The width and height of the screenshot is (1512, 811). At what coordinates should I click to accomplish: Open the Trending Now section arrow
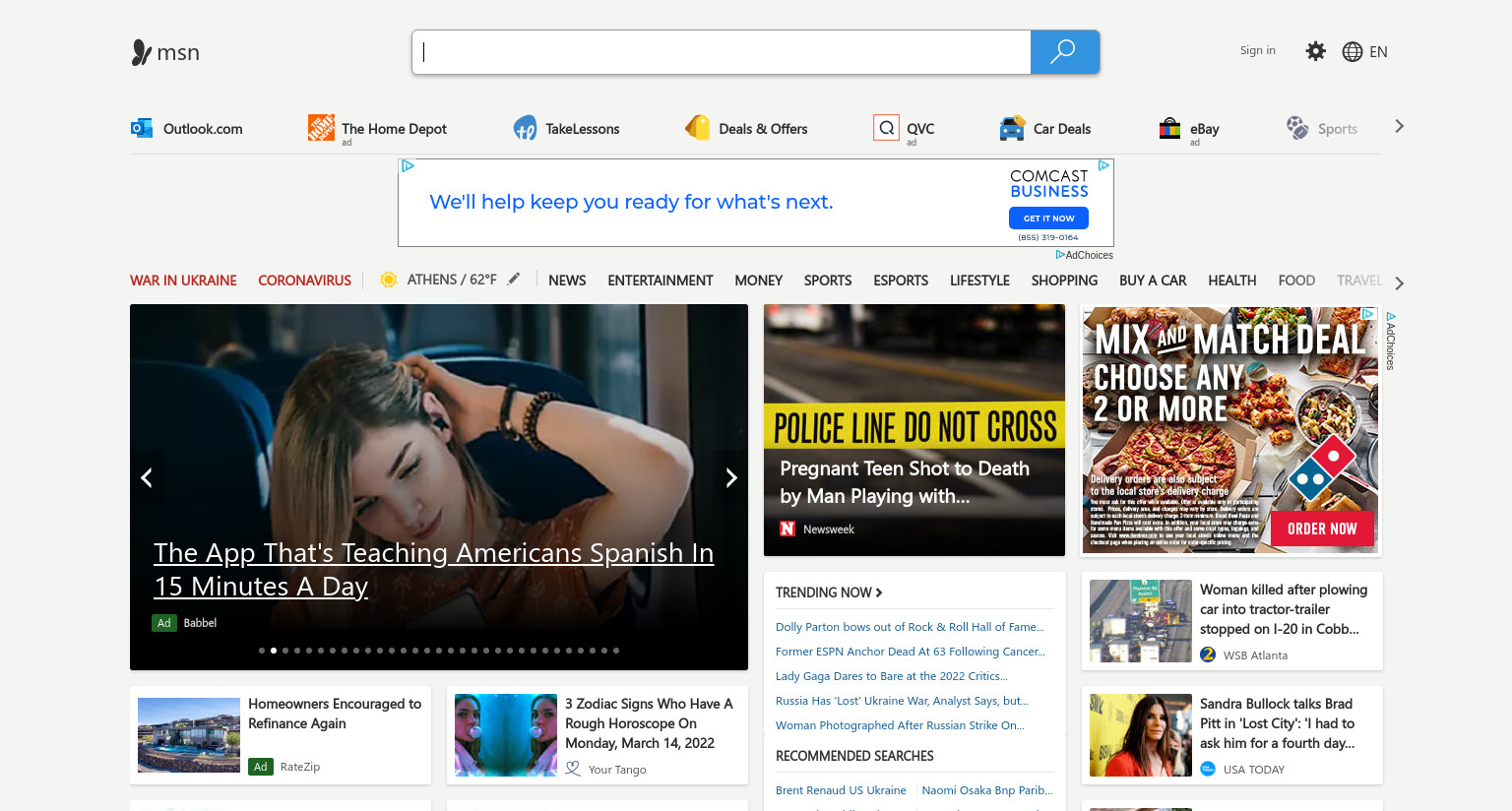[879, 593]
